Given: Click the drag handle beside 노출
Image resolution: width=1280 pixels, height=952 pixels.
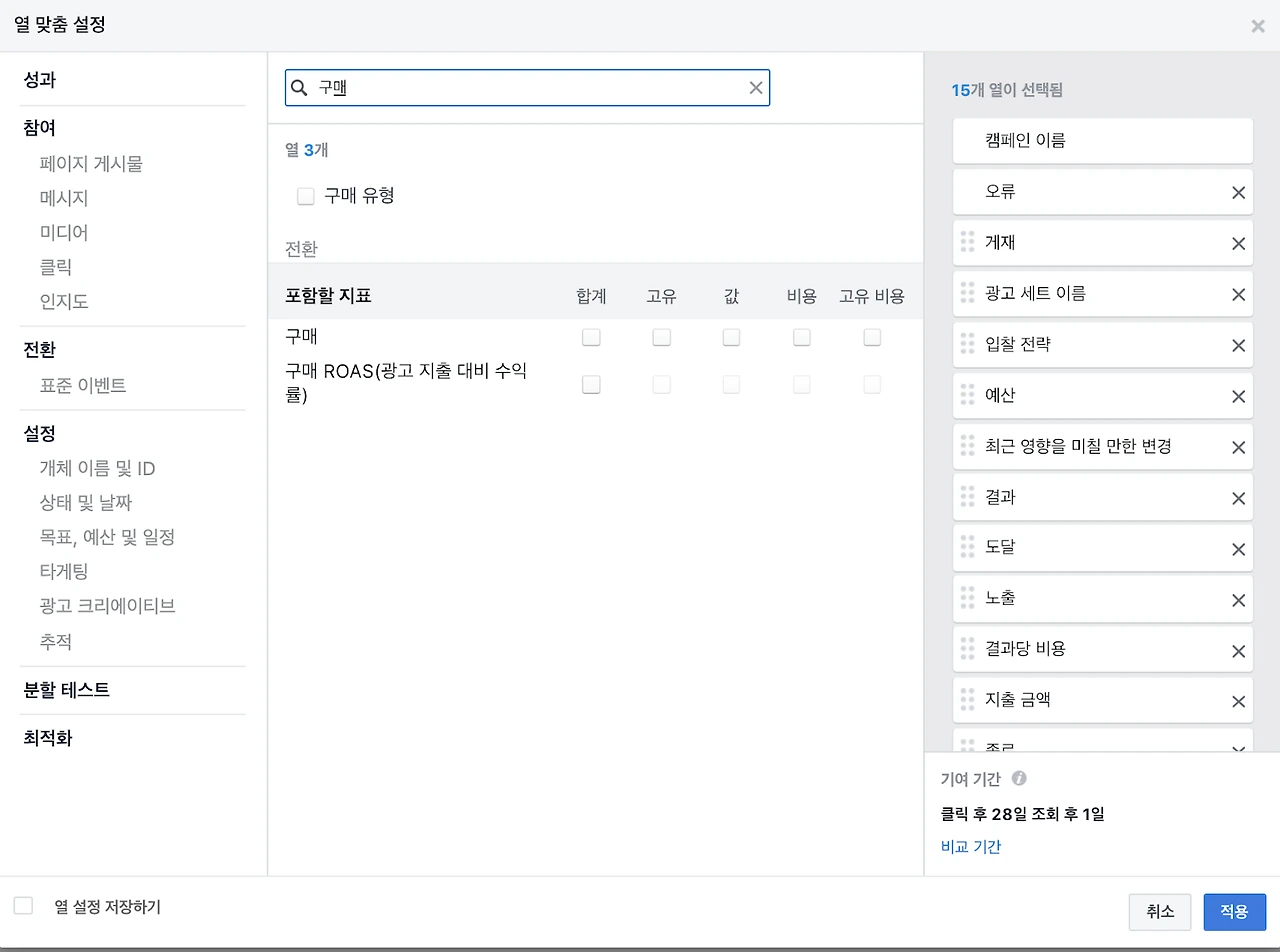Looking at the screenshot, I should coord(967,599).
